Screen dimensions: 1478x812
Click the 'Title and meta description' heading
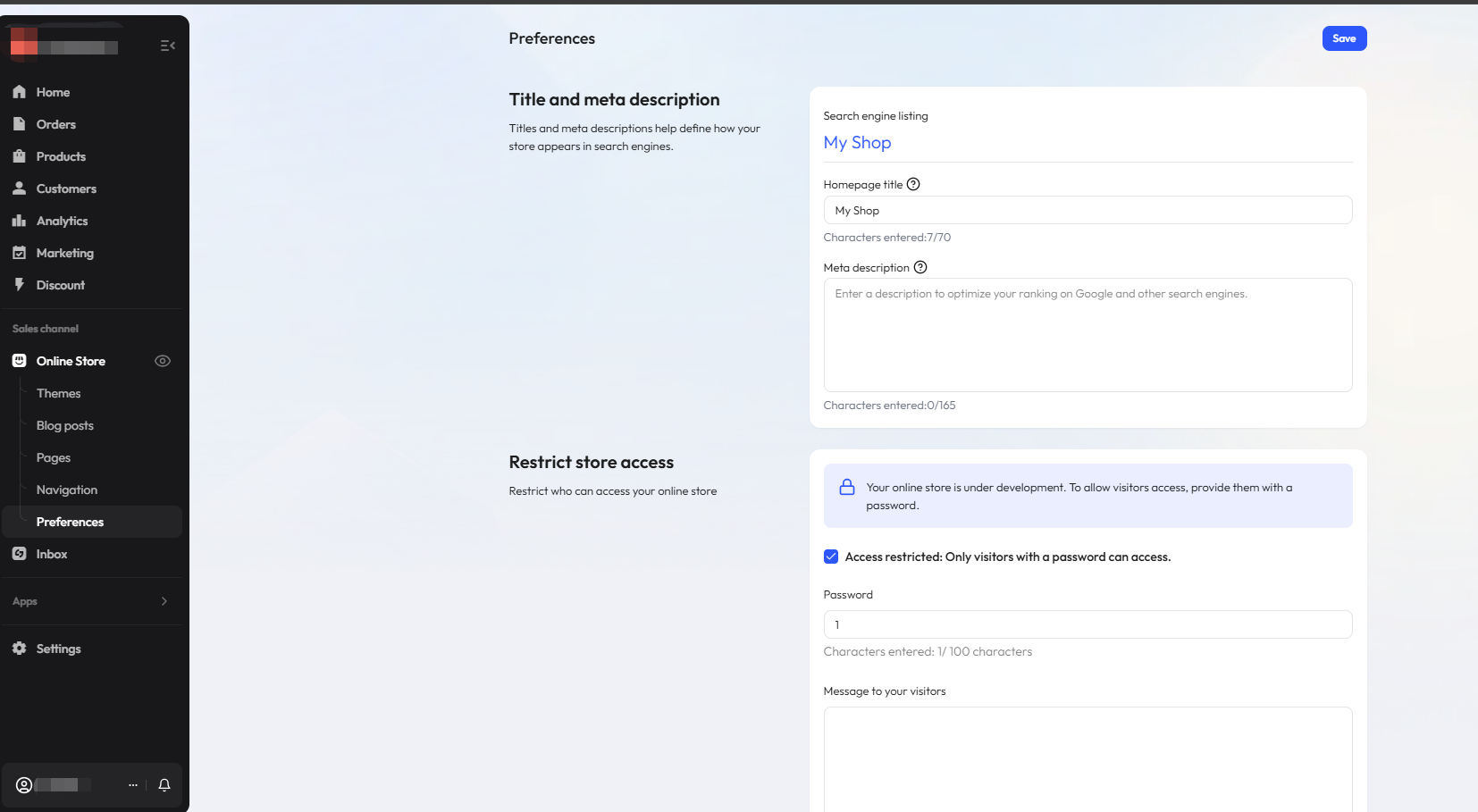[x=614, y=99]
